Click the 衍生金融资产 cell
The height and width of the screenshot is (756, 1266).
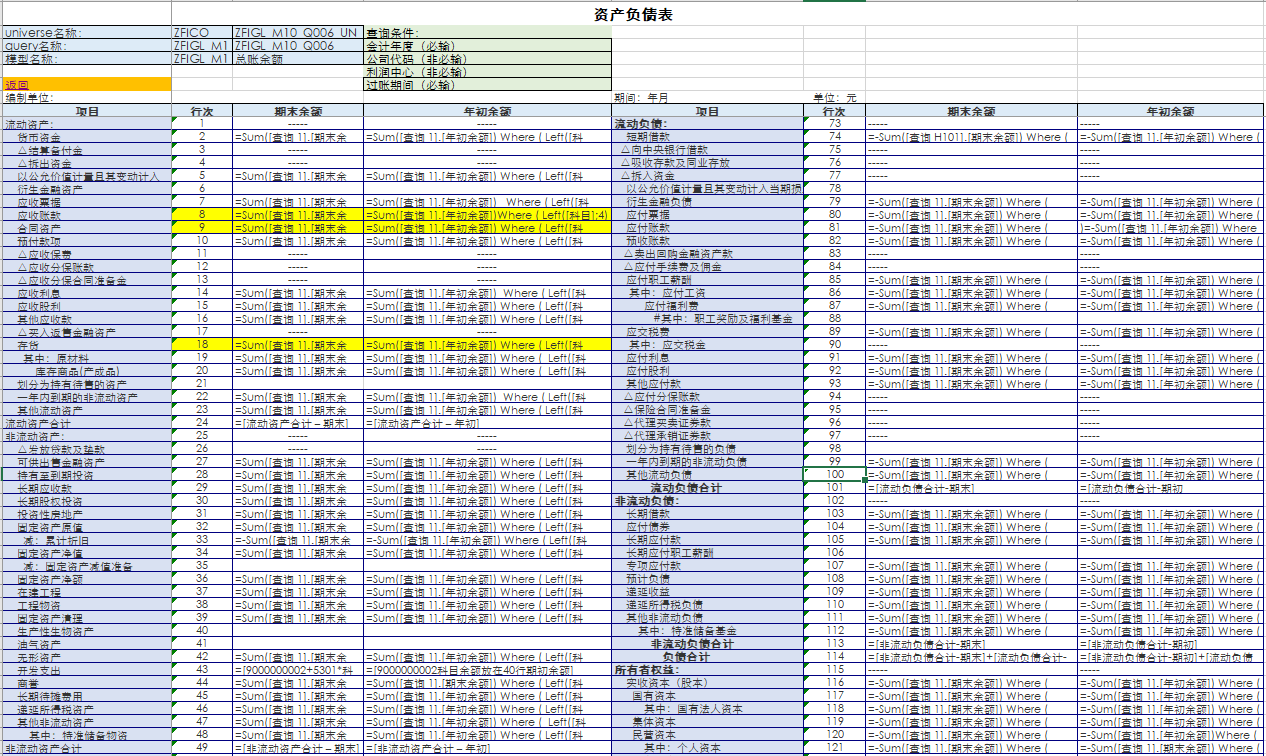(x=87, y=189)
